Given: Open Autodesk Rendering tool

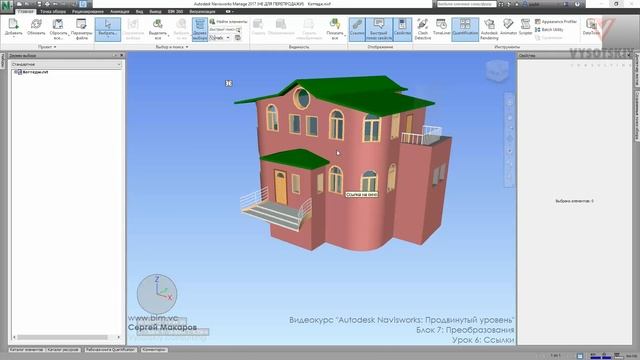Looking at the screenshot, I should 489,29.
